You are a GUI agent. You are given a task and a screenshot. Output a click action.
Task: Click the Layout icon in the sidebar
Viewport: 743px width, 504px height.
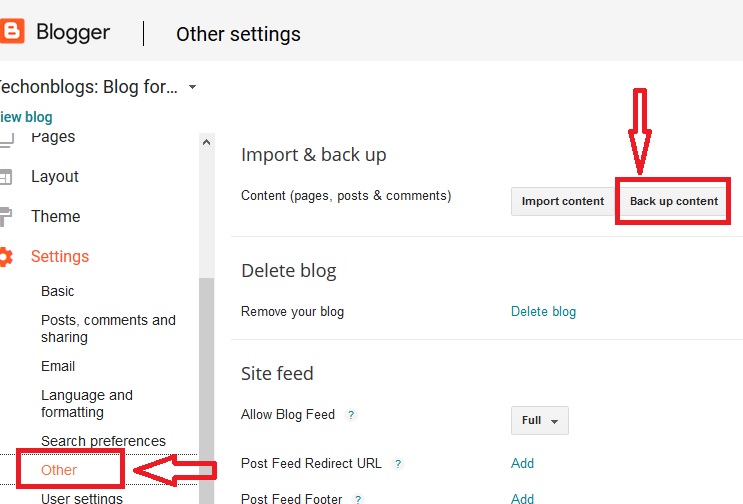pyautogui.click(x=6, y=177)
